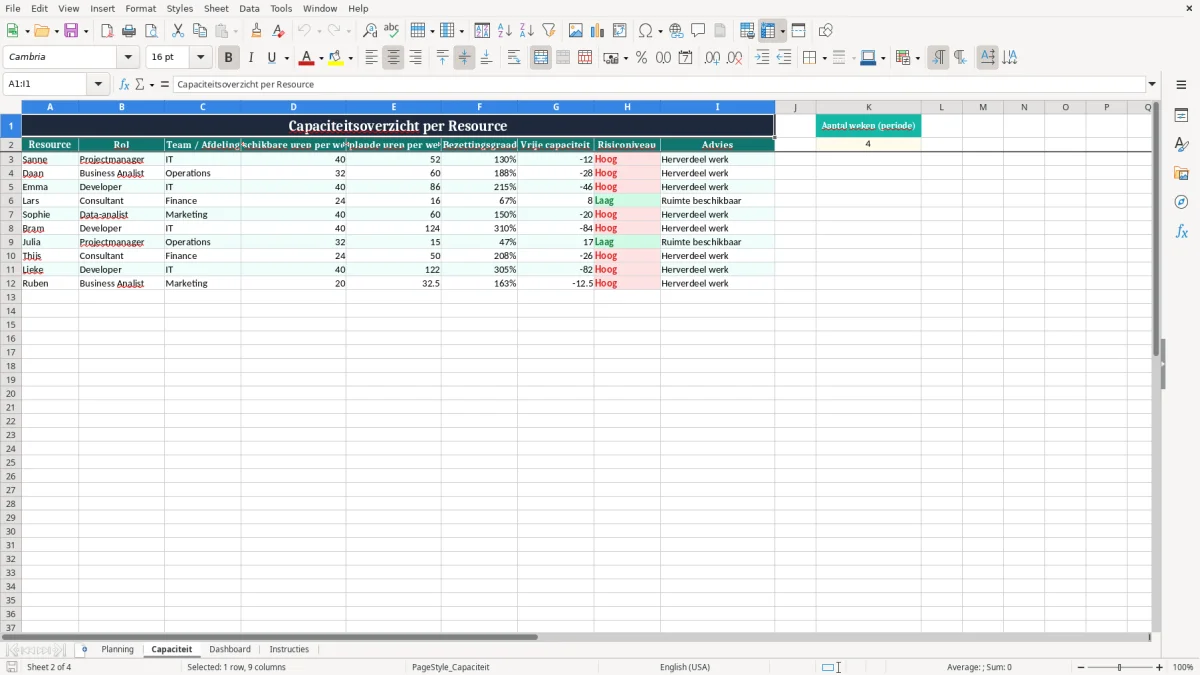This screenshot has width=1200, height=675.
Task: Switch to the Planning sheet tab
Action: click(117, 649)
